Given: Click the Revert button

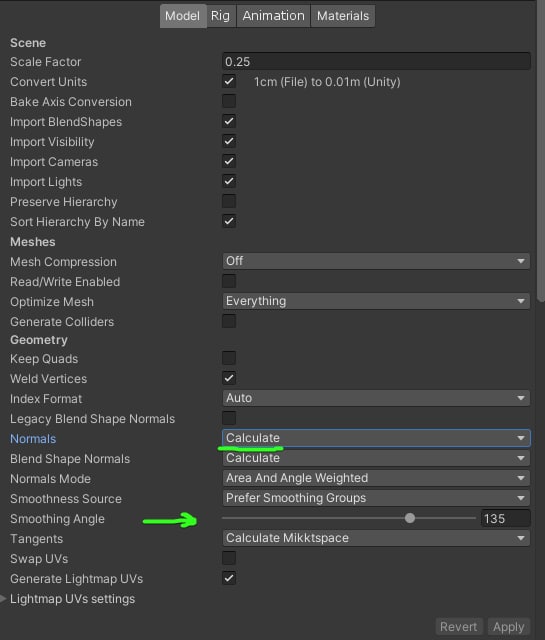Looking at the screenshot, I should click(x=459, y=627).
